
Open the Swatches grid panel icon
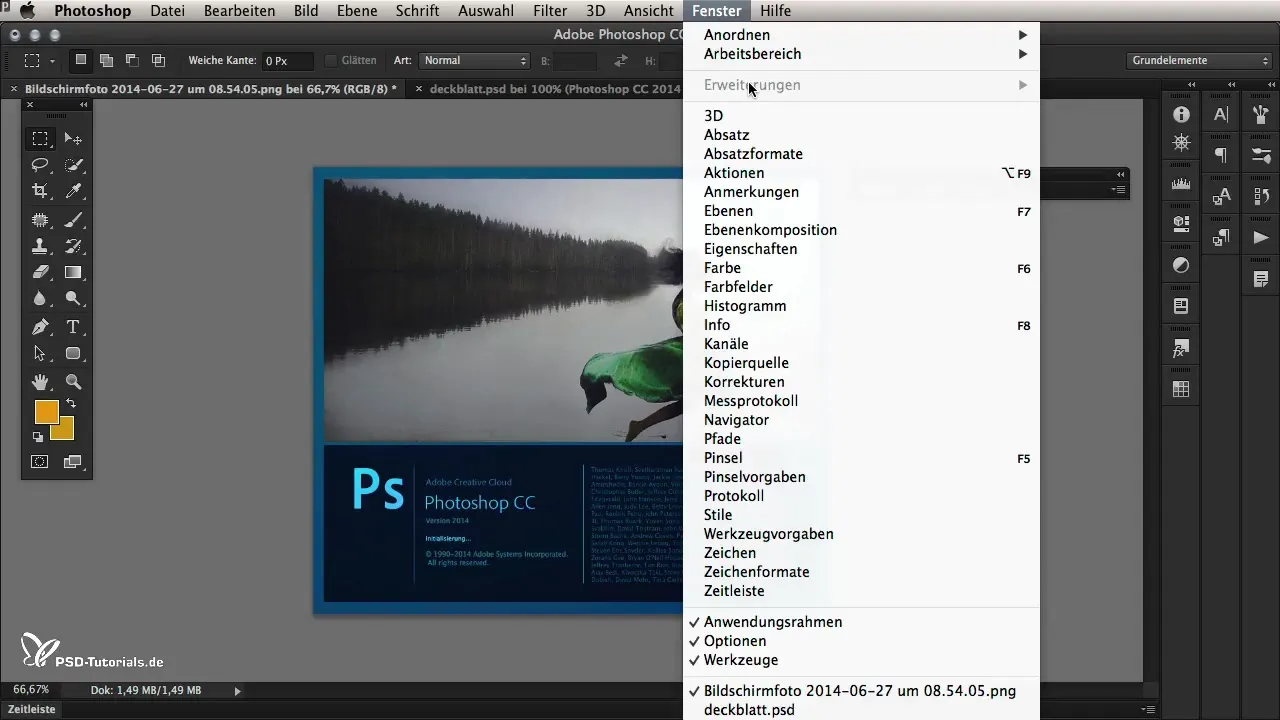tap(1181, 390)
